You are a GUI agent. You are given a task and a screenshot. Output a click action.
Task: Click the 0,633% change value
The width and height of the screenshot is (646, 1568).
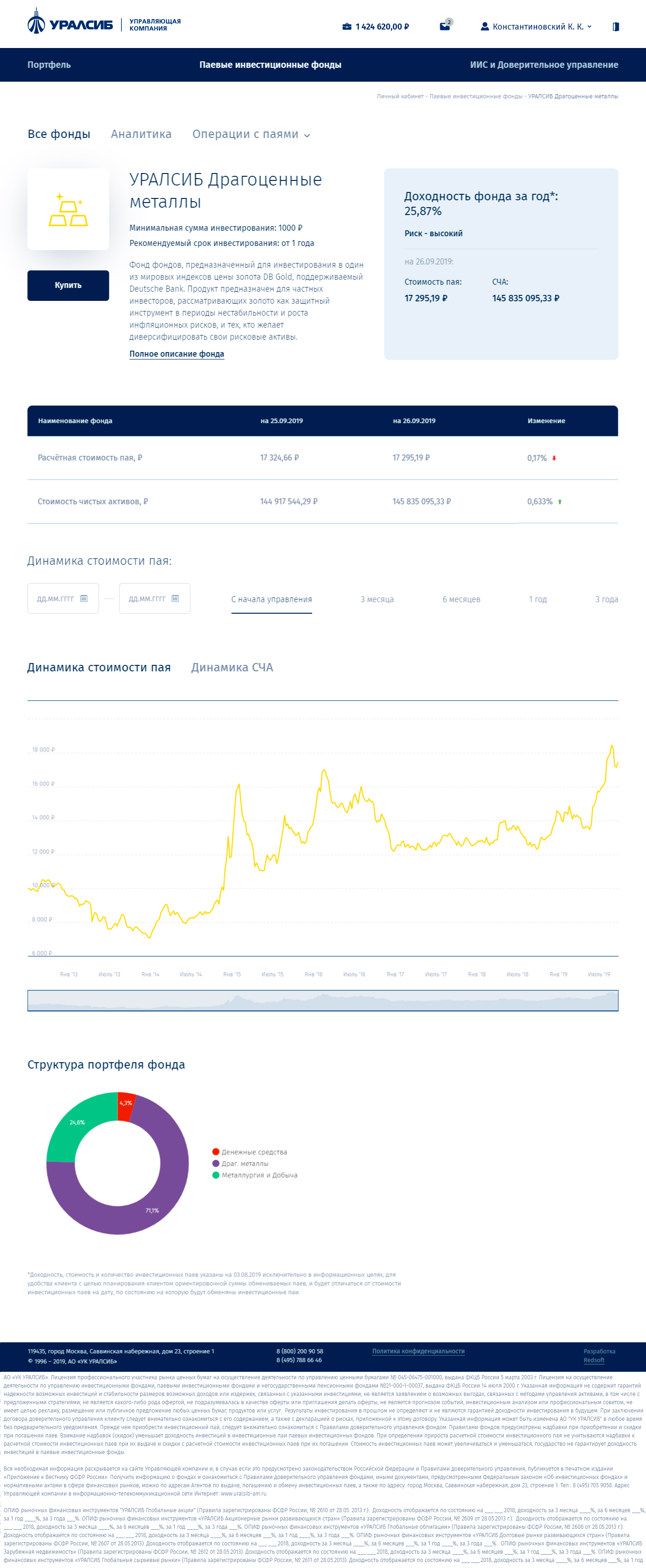[540, 502]
